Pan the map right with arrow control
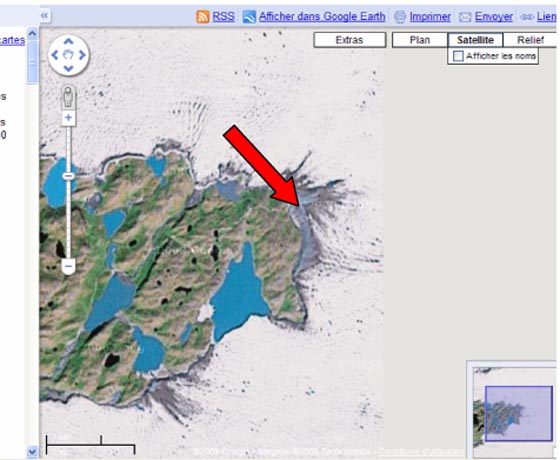The height and width of the screenshot is (460, 560). click(82, 55)
